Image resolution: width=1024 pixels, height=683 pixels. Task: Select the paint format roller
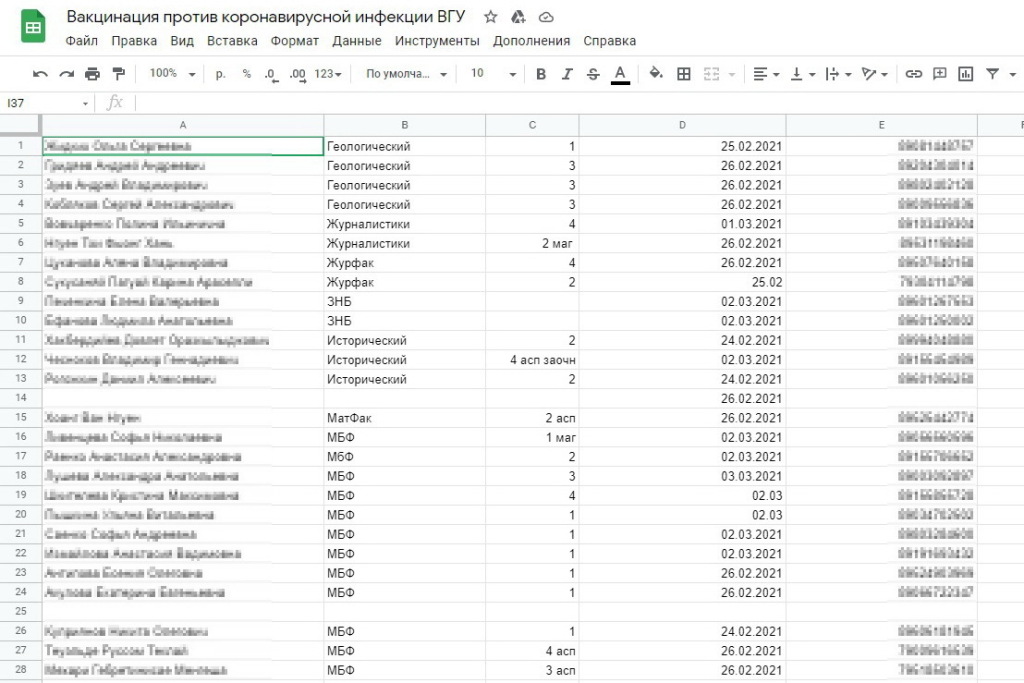(119, 74)
